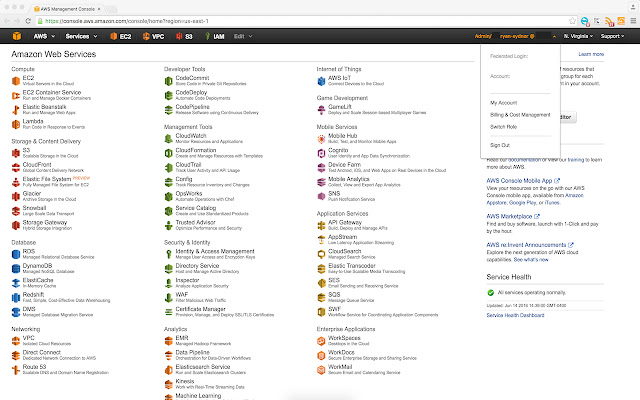The width and height of the screenshot is (640, 400).
Task: Expand the AWS dropdown in navbar
Action: pos(44,36)
